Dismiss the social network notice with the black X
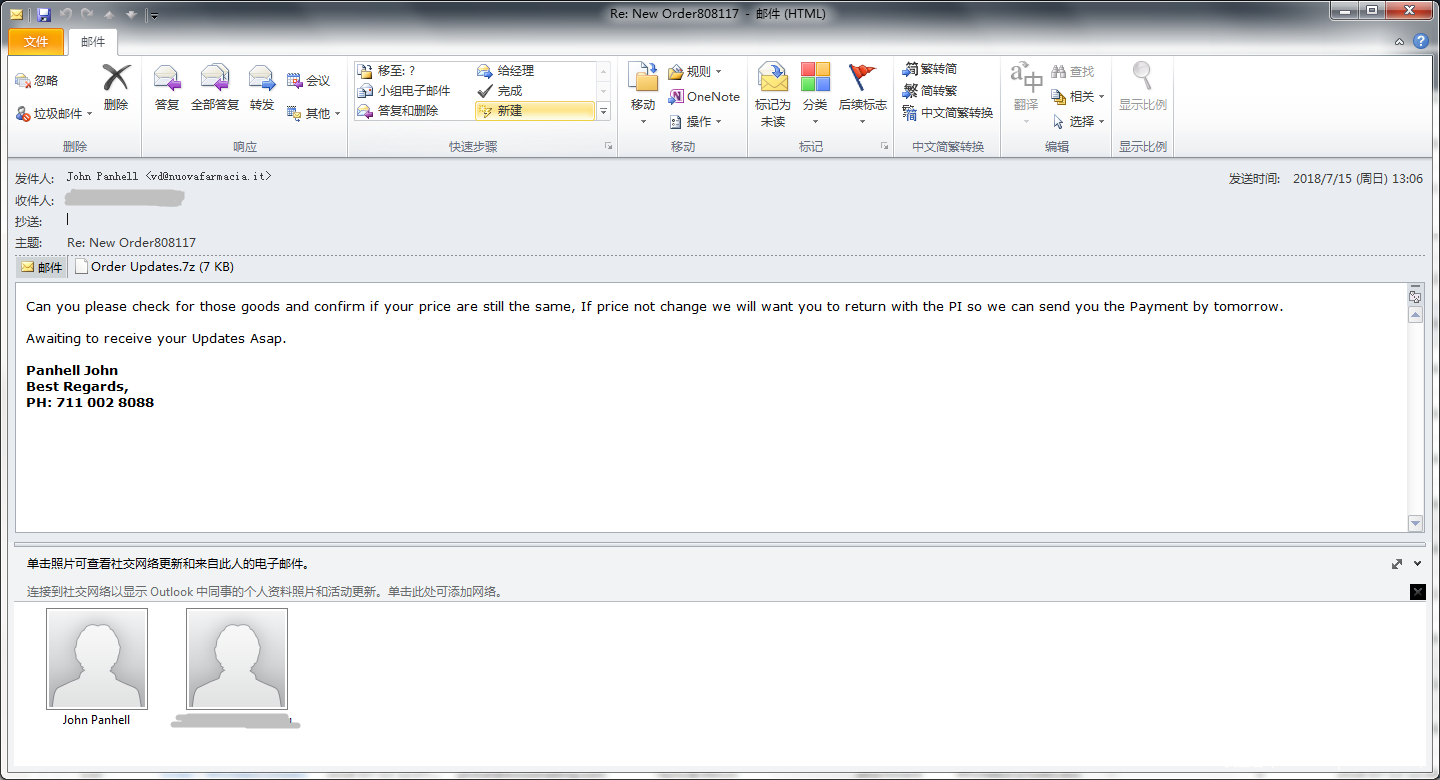This screenshot has height=780, width=1440. (x=1417, y=592)
